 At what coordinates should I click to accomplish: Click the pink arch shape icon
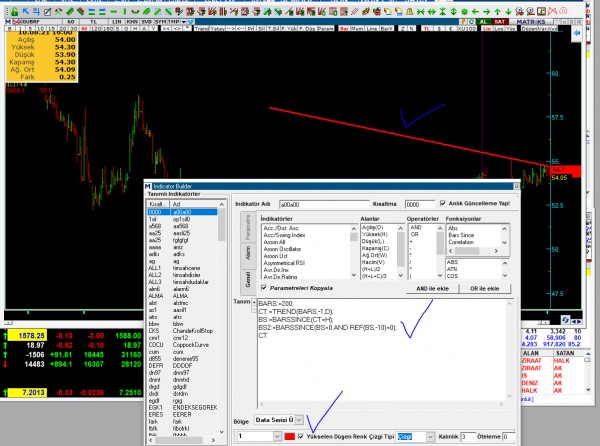point(563,11)
